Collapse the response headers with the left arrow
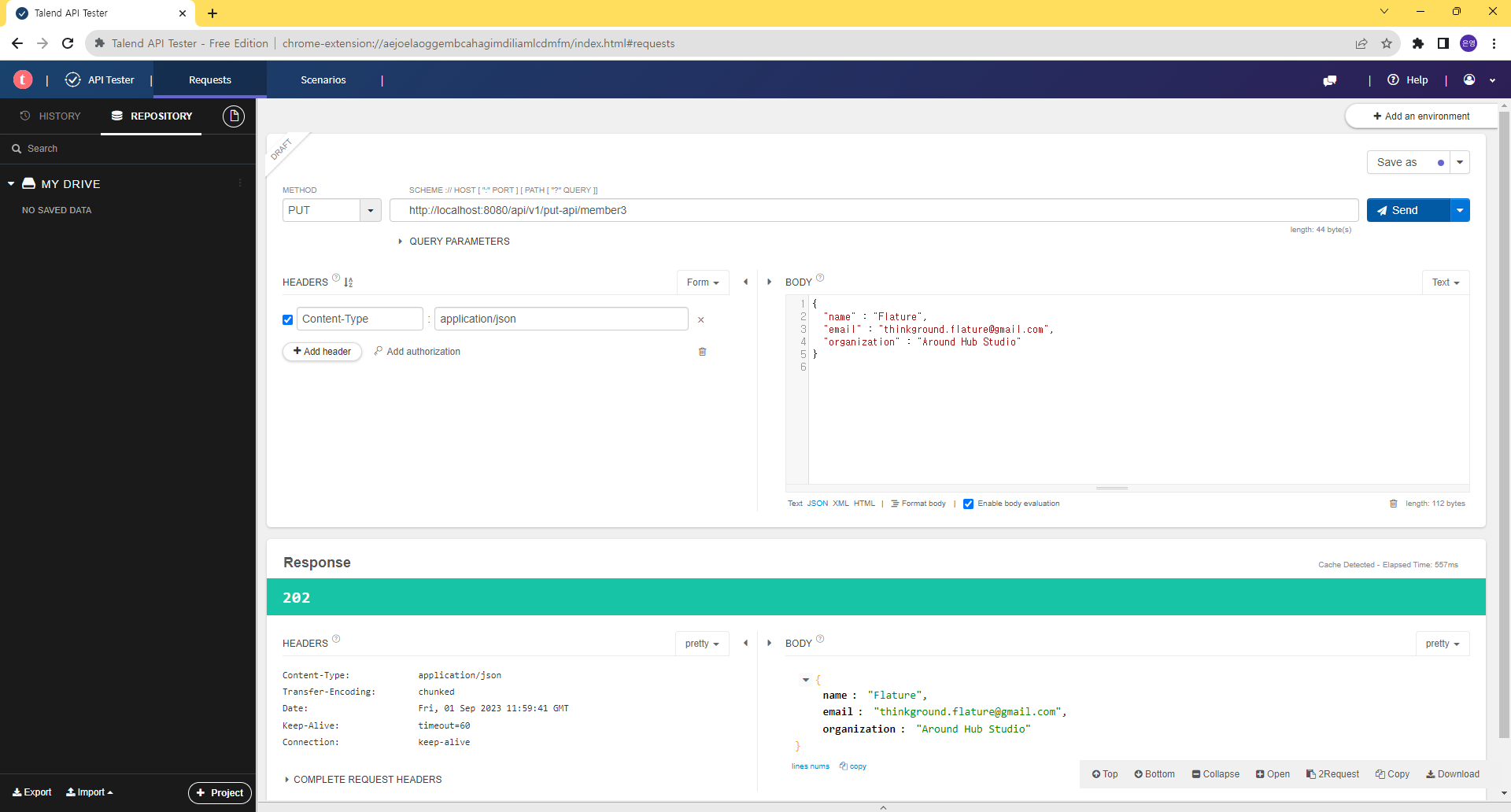 745,643
